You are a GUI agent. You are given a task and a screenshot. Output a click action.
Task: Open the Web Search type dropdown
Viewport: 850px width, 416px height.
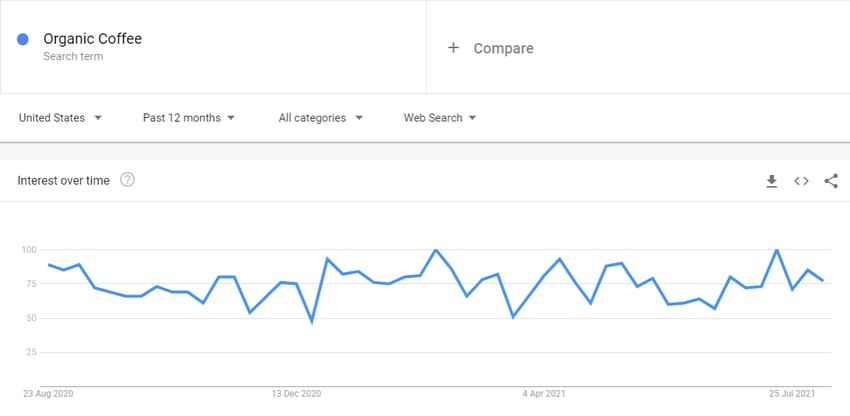440,118
